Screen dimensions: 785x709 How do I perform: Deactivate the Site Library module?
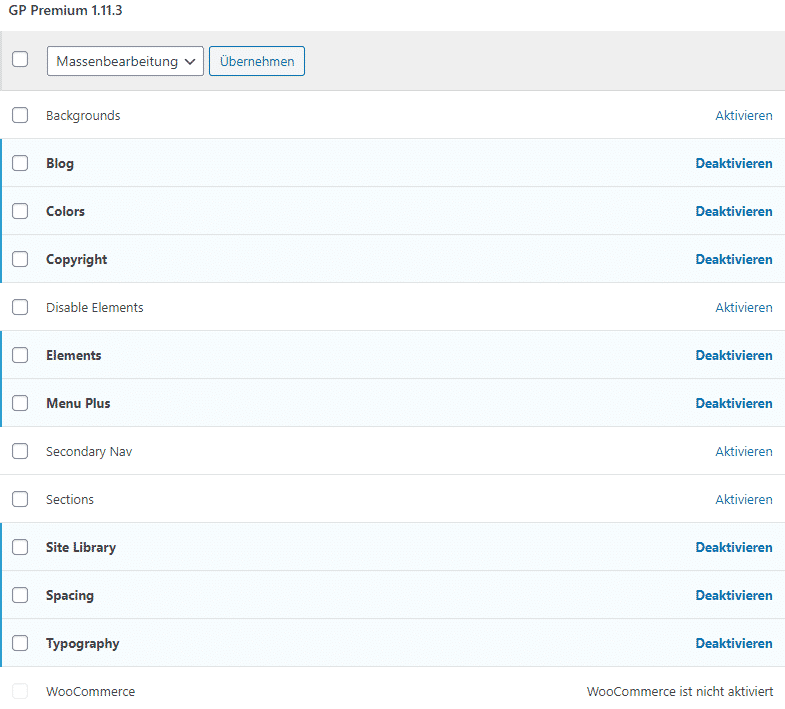click(734, 548)
